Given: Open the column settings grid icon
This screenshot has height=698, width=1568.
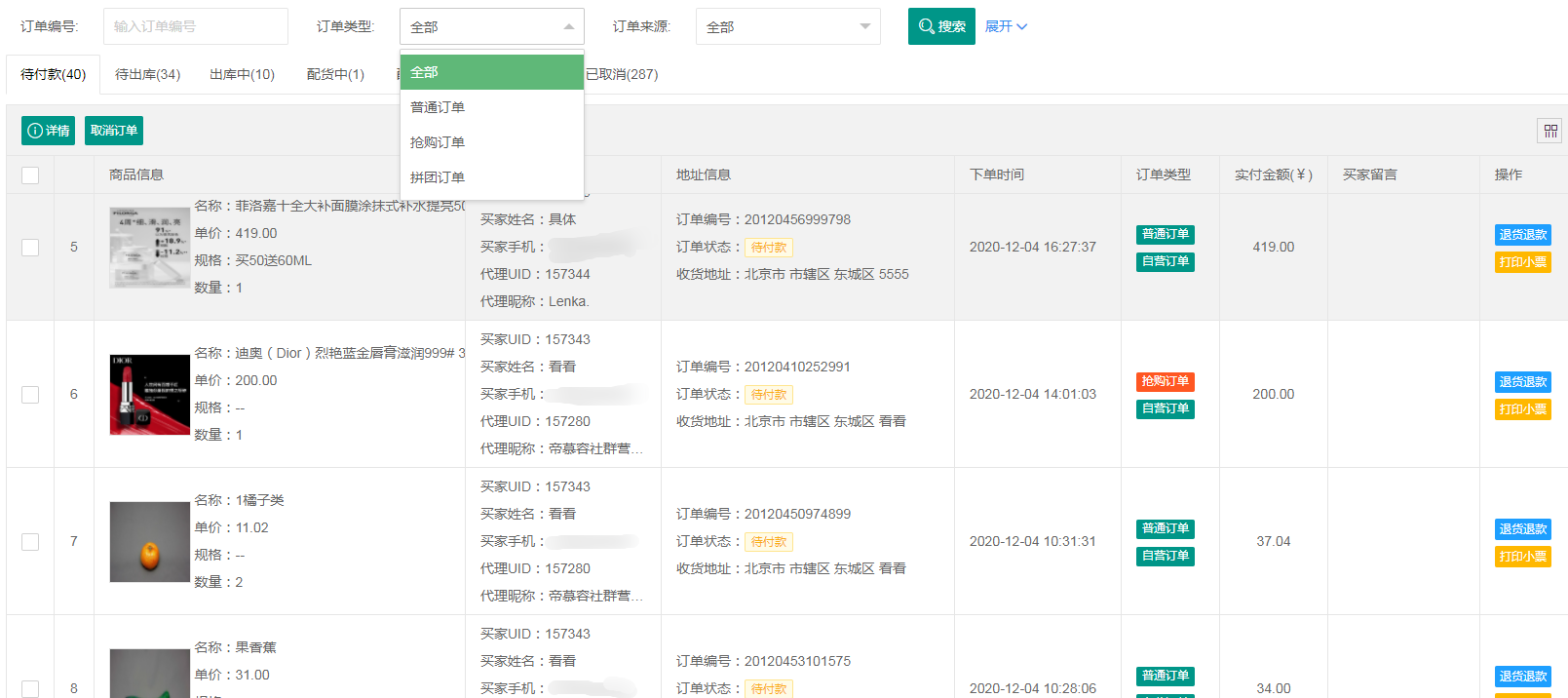Looking at the screenshot, I should [1550, 131].
